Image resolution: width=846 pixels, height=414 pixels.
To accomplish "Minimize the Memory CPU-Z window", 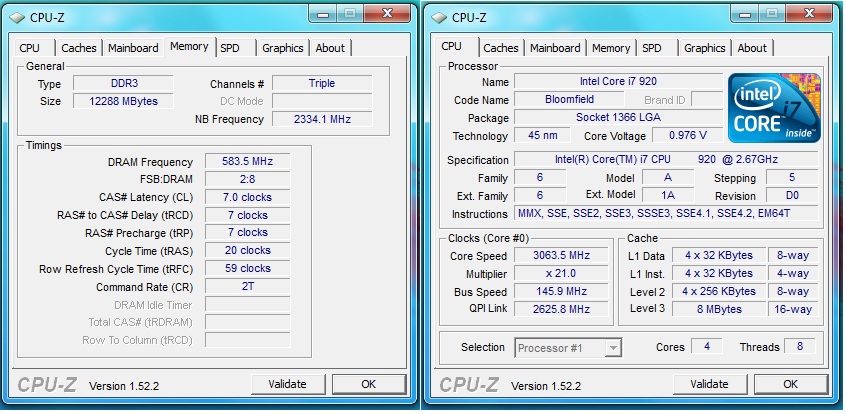I will 323,13.
